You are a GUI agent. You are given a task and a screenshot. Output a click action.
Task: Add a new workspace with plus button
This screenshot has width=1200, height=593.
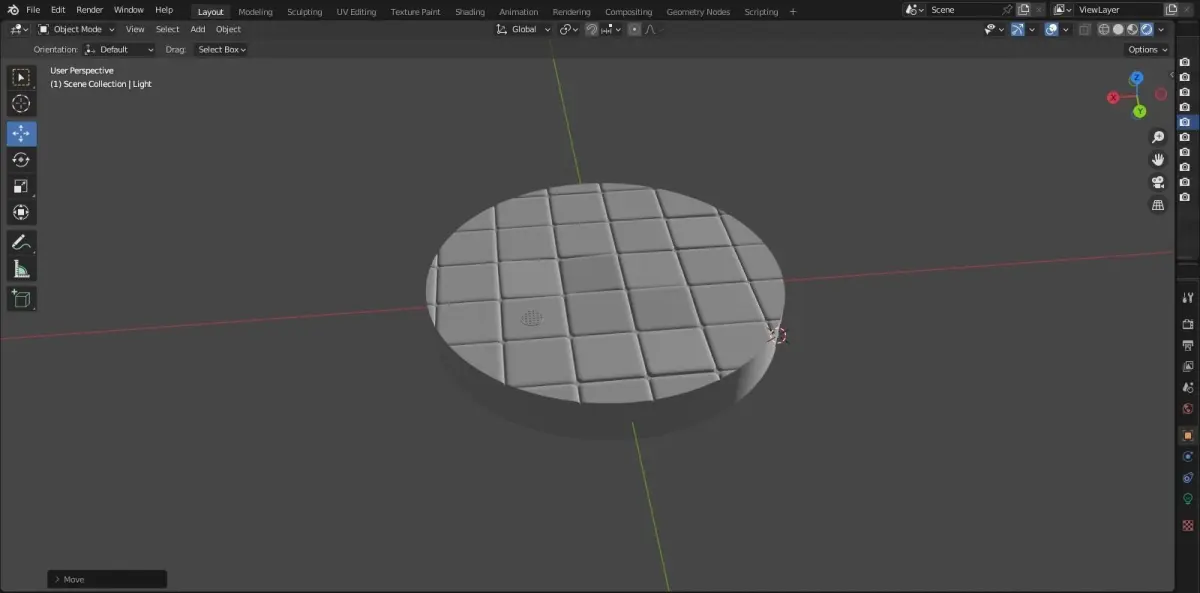pyautogui.click(x=793, y=12)
